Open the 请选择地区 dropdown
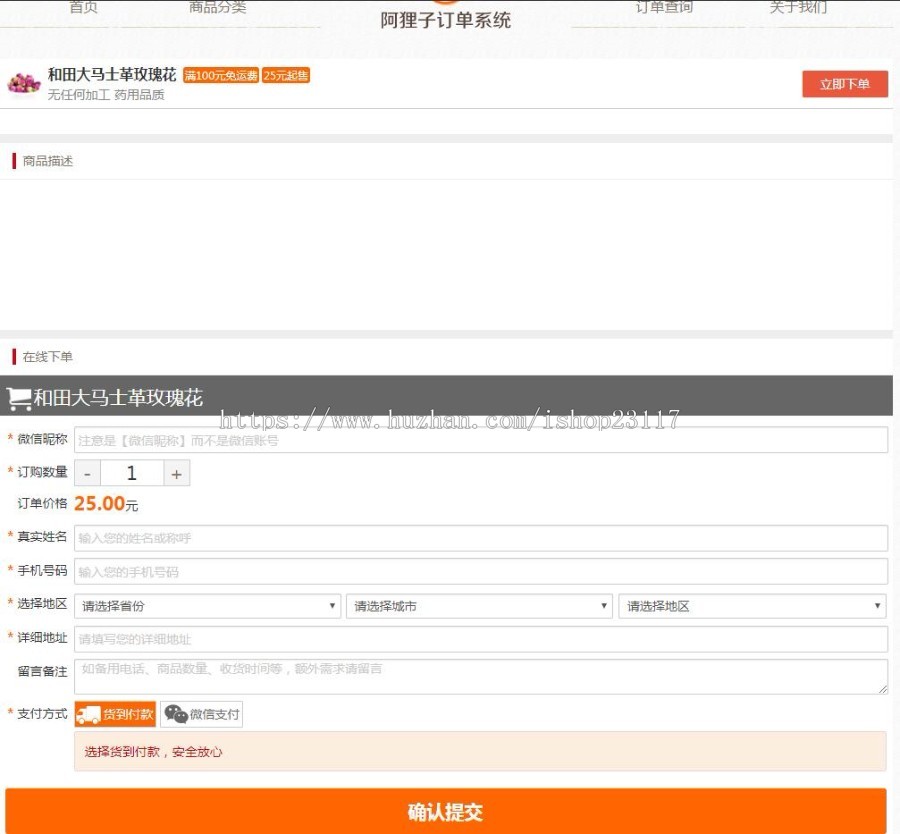 coord(752,606)
